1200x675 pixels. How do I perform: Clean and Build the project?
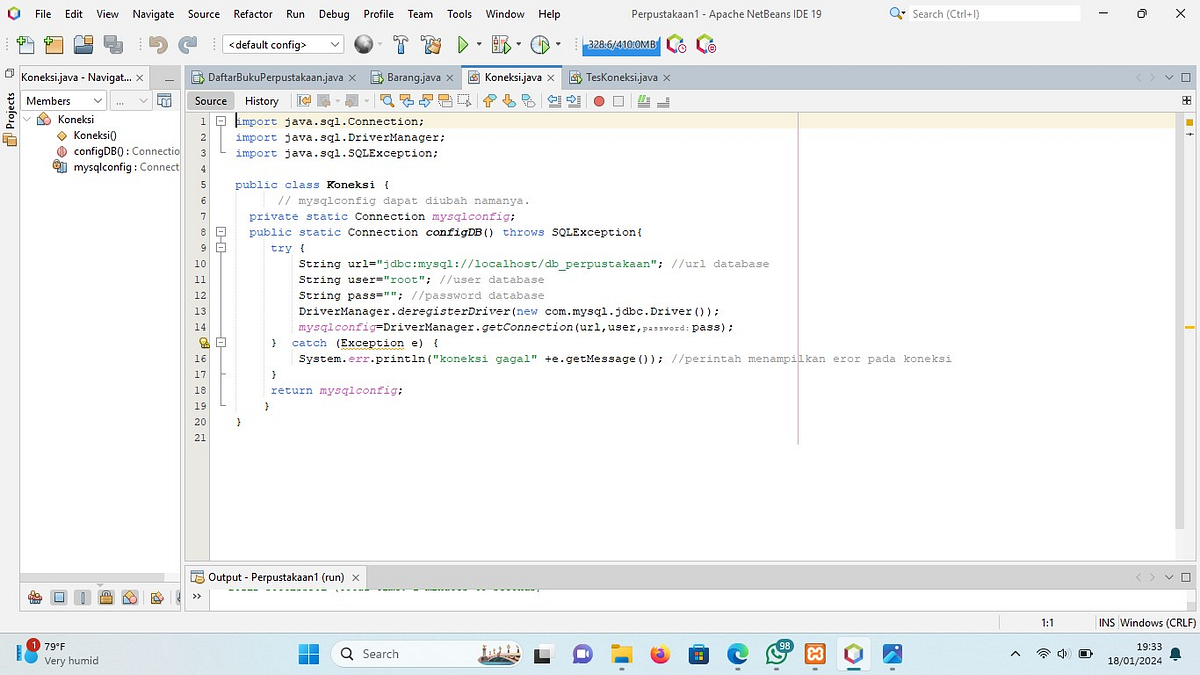click(x=431, y=44)
